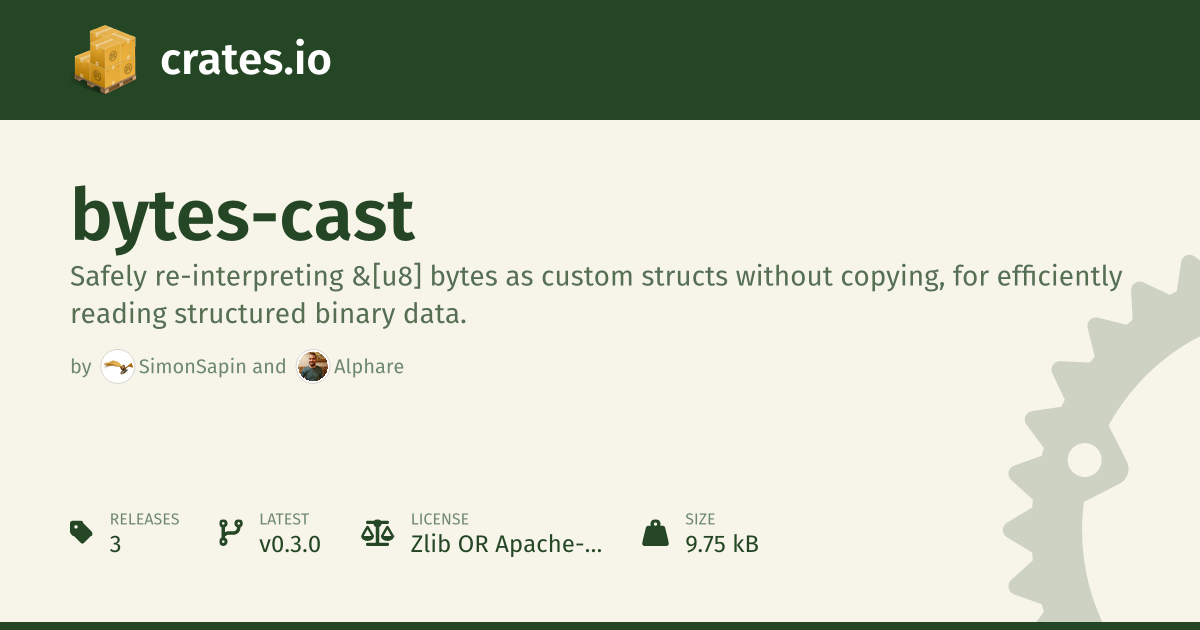Select the LATEST label
This screenshot has width=1200, height=630.
pyautogui.click(x=284, y=519)
